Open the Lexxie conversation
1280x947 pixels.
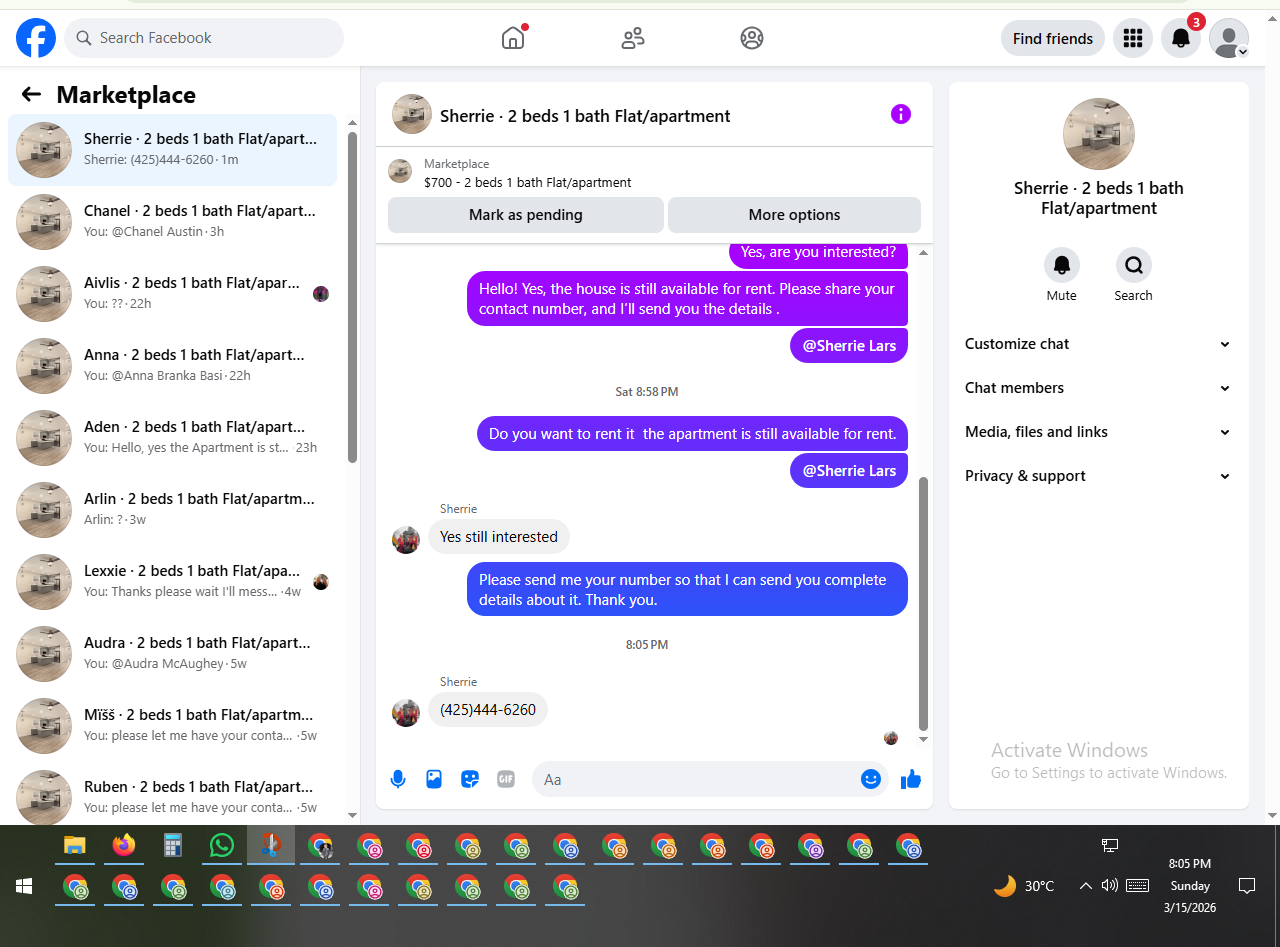click(x=173, y=582)
